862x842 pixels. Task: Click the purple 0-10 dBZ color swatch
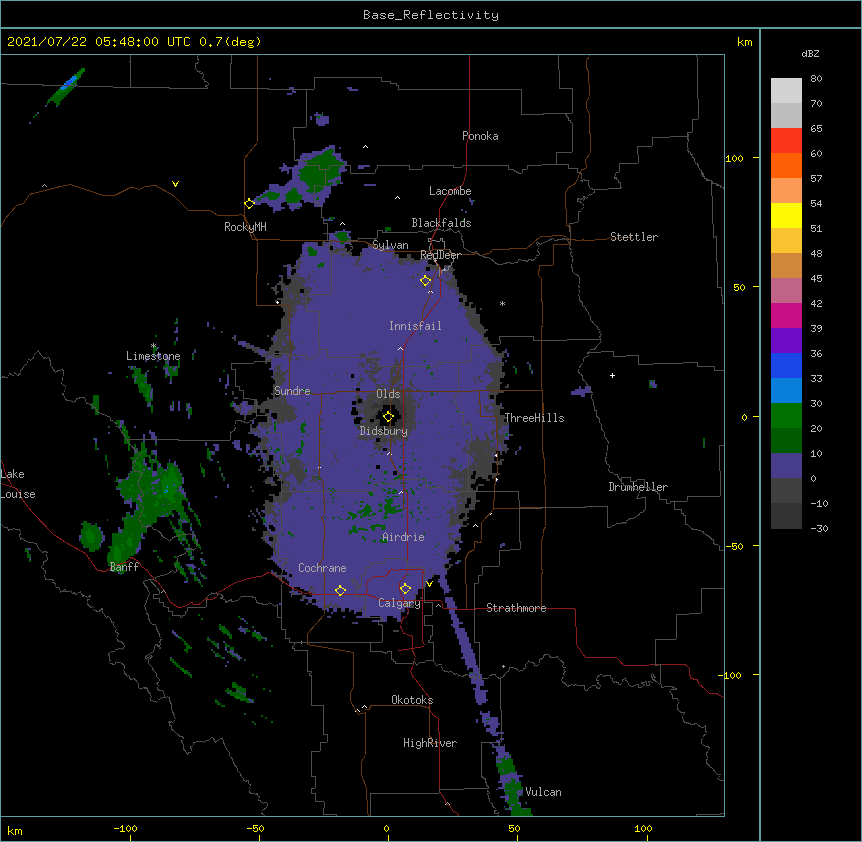(x=786, y=466)
